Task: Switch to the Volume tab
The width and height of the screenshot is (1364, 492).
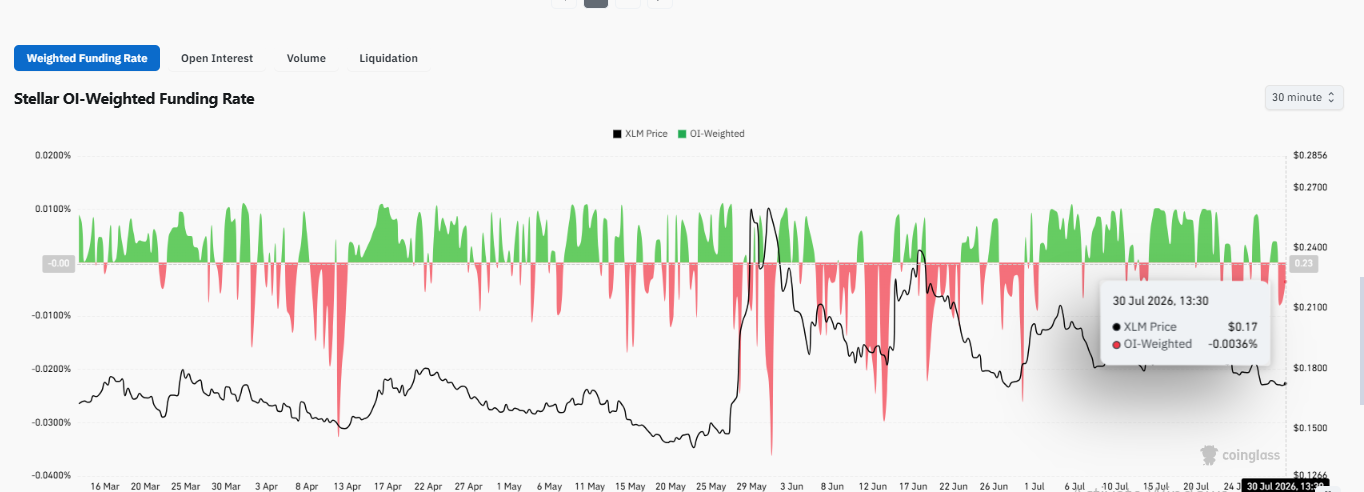Action: pyautogui.click(x=306, y=58)
